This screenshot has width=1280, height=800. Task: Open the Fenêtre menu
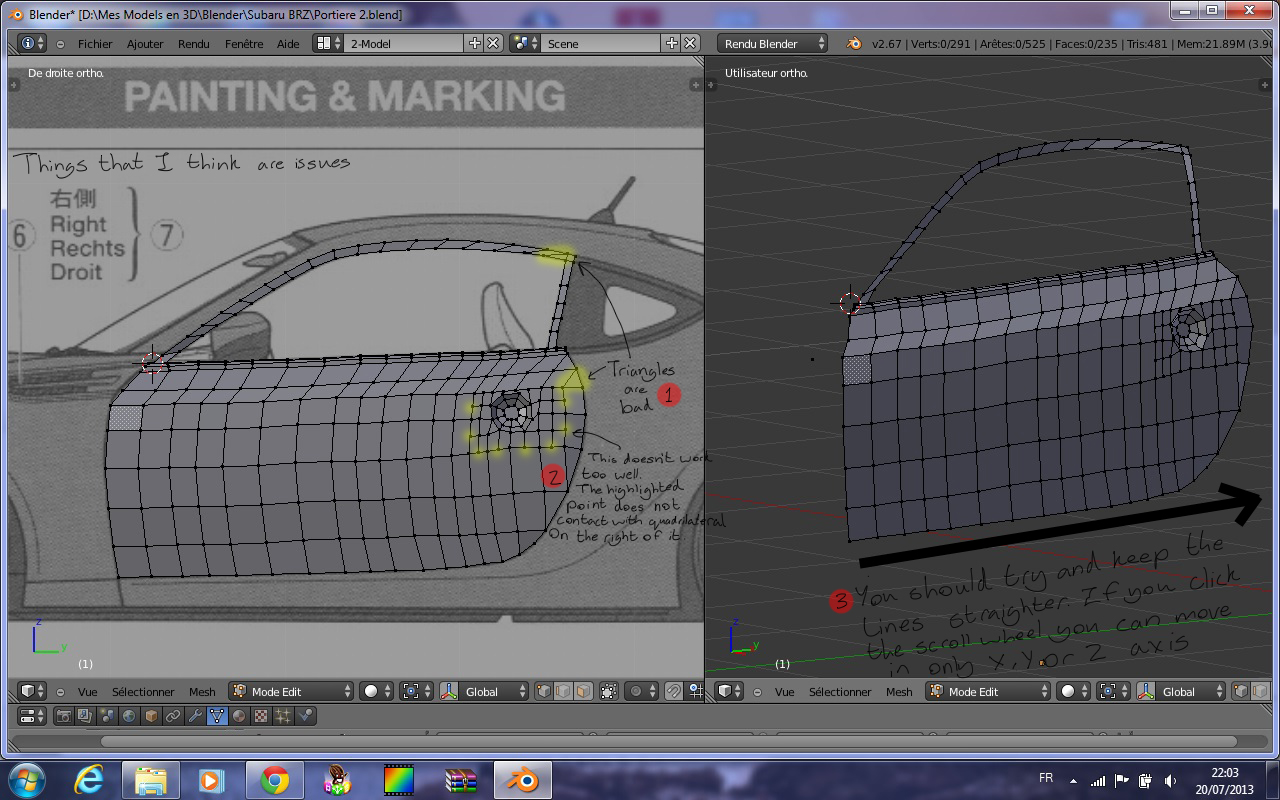[244, 44]
